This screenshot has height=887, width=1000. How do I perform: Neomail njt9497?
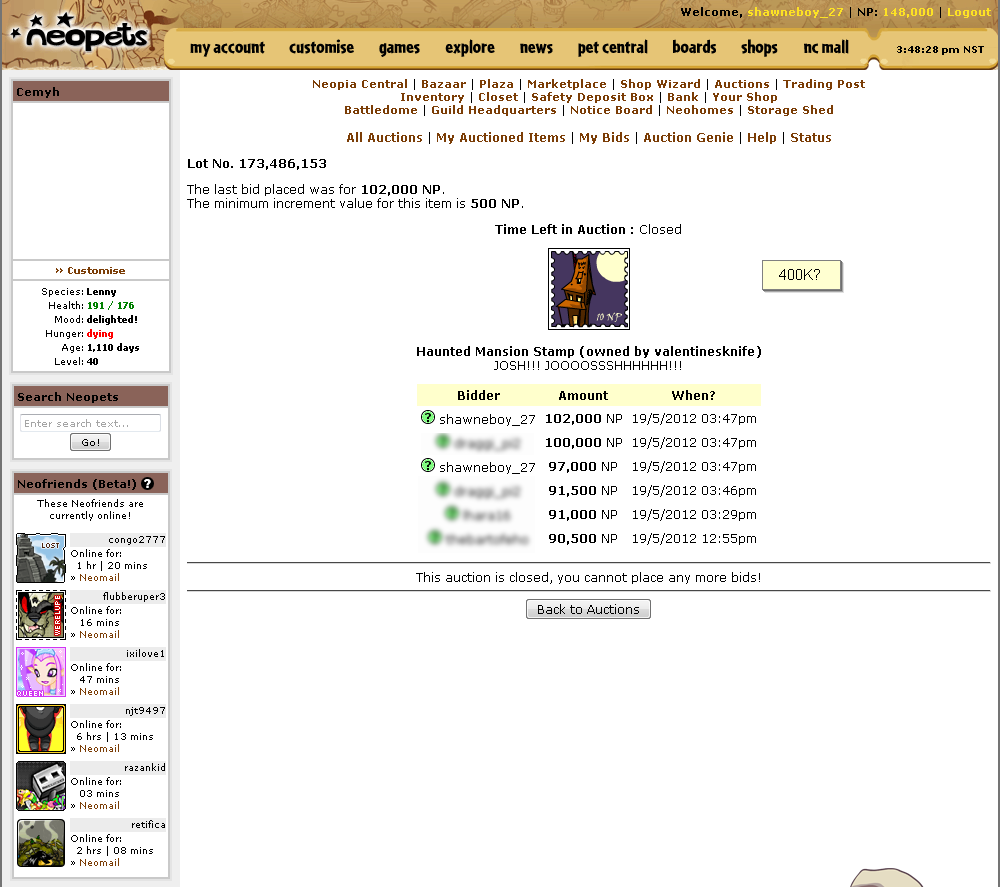pyautogui.click(x=99, y=749)
